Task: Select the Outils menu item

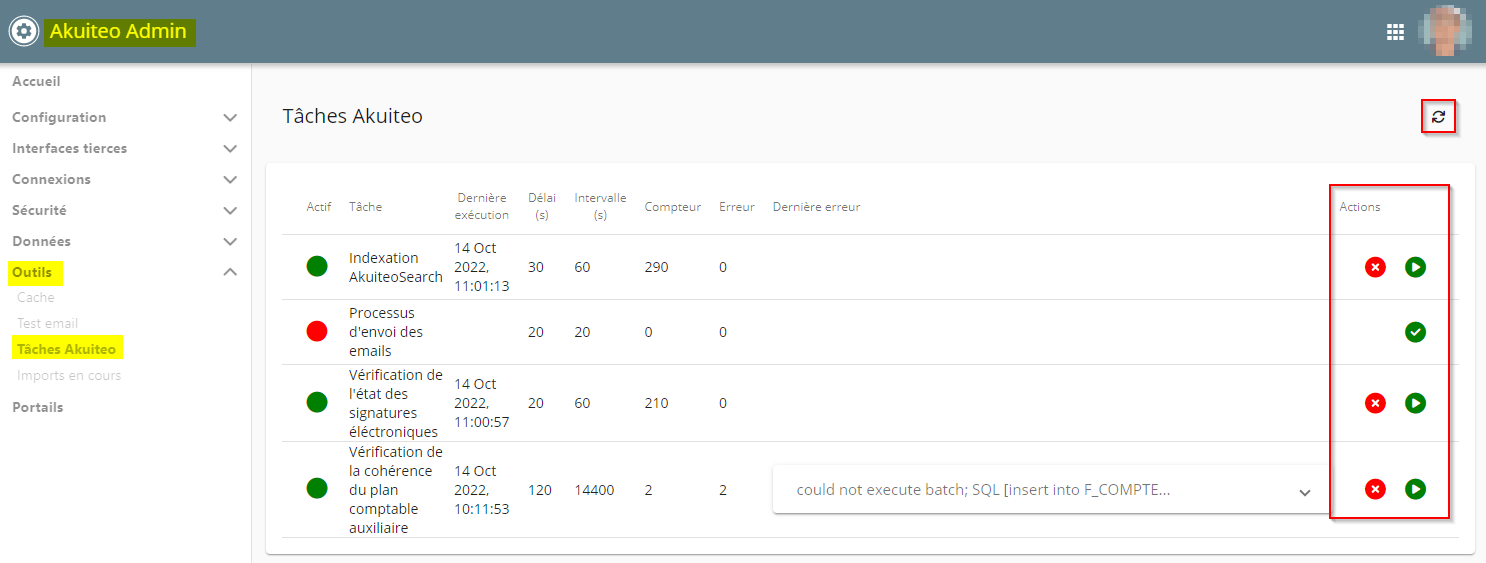Action: (x=32, y=272)
